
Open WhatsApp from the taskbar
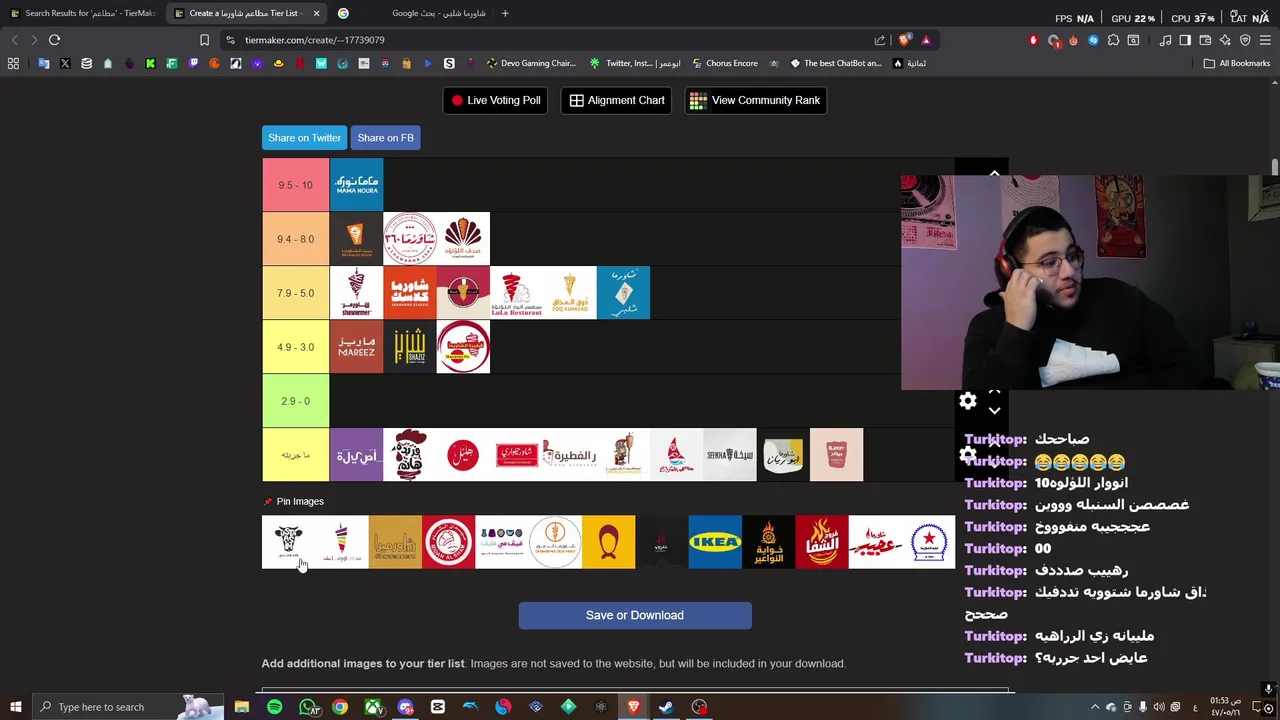(308, 707)
